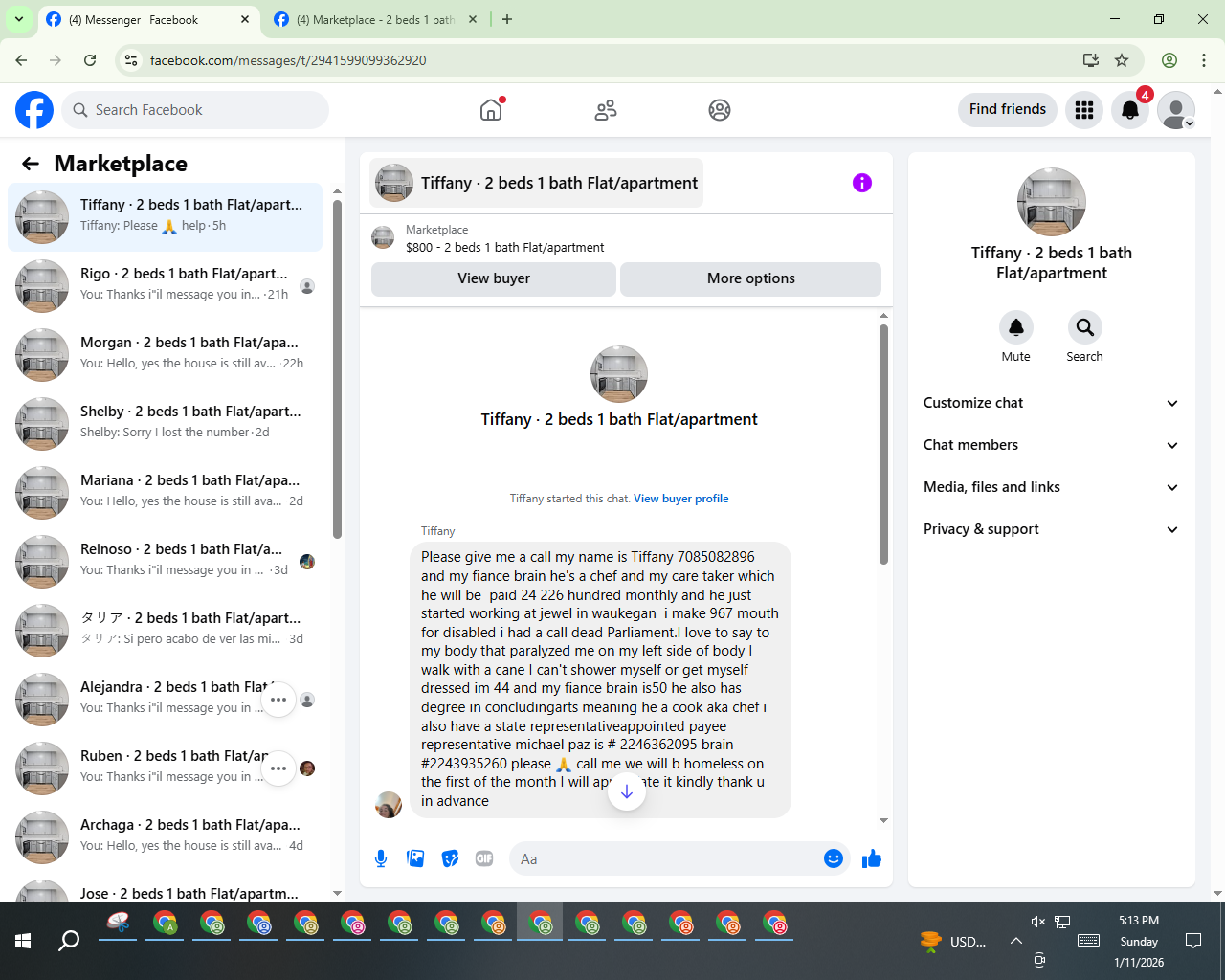
Task: Choose a GIF icon
Action: tap(484, 858)
